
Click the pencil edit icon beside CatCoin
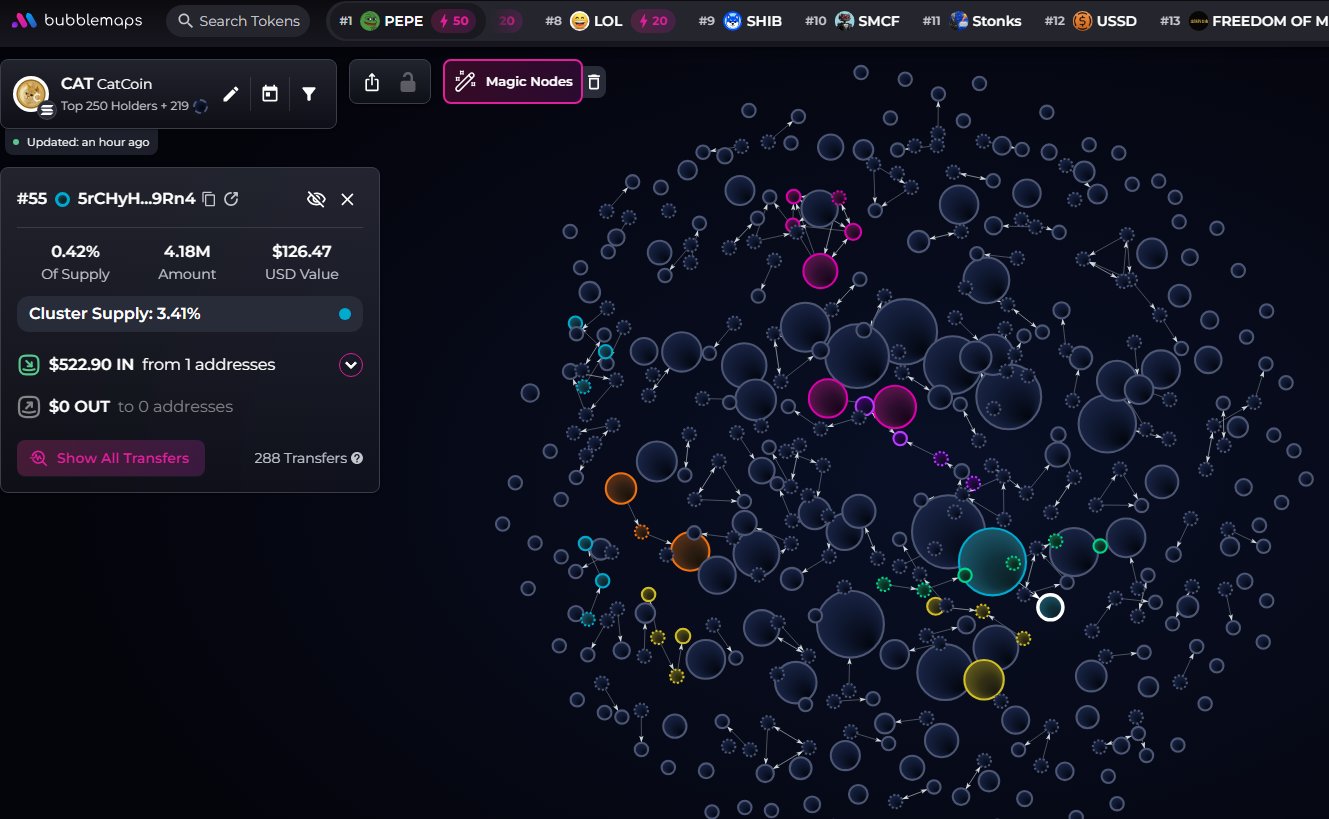[231, 94]
